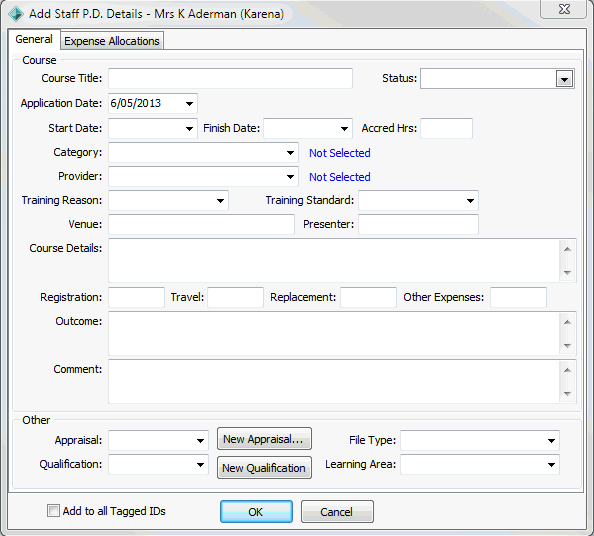
Task: Click the New Appraisal... button
Action: [x=264, y=439]
